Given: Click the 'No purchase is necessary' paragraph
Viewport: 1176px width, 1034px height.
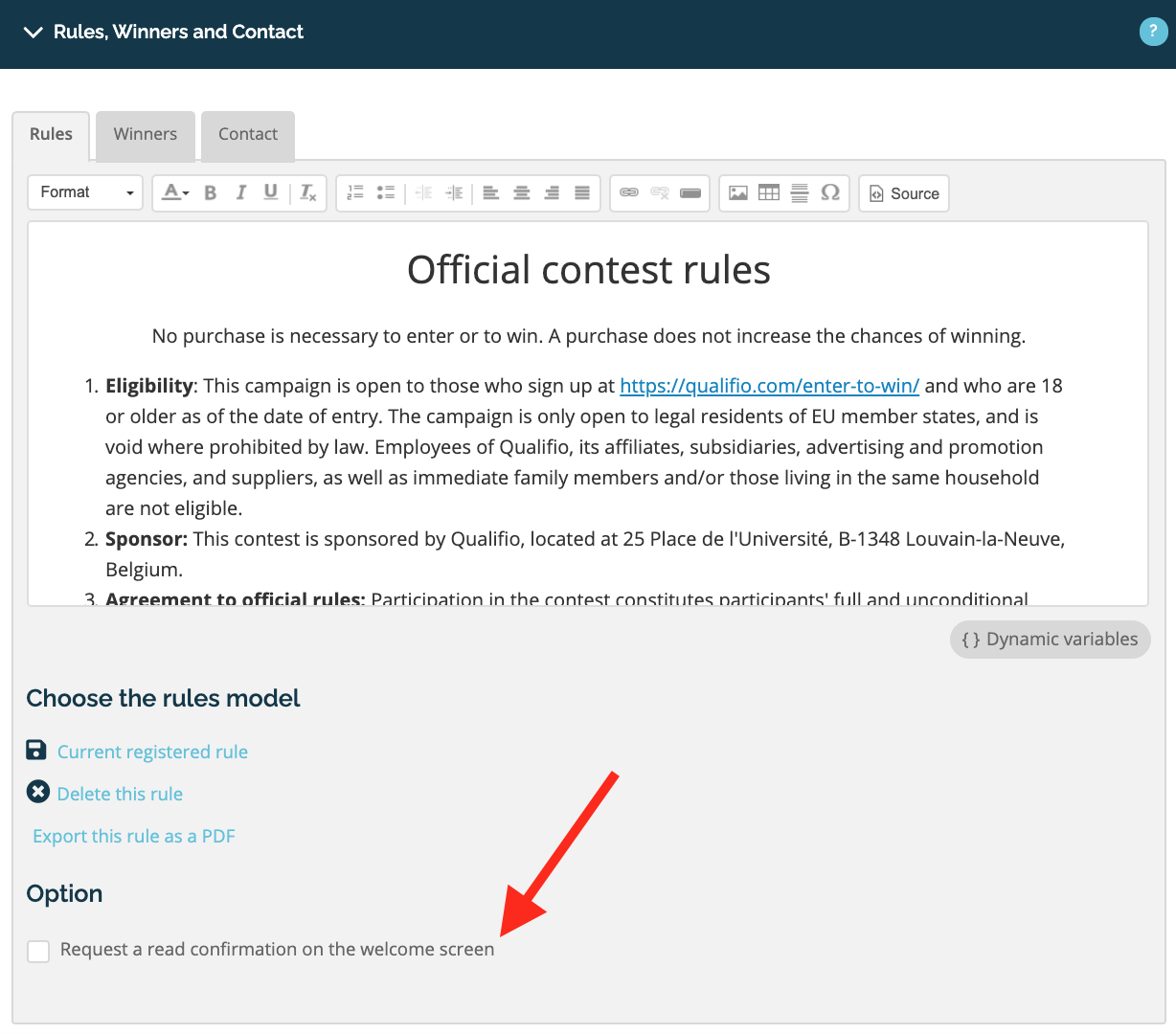Looking at the screenshot, I should [x=589, y=336].
